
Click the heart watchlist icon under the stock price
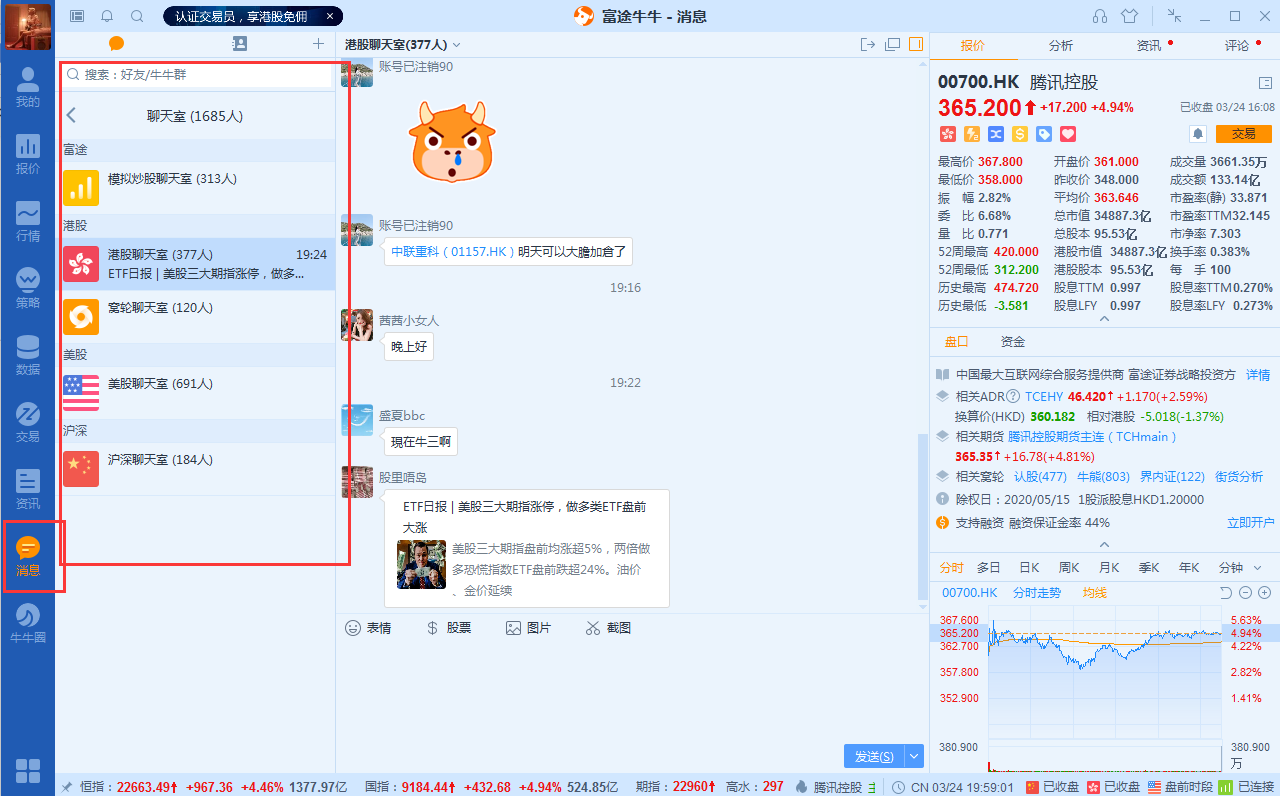[x=1068, y=133]
